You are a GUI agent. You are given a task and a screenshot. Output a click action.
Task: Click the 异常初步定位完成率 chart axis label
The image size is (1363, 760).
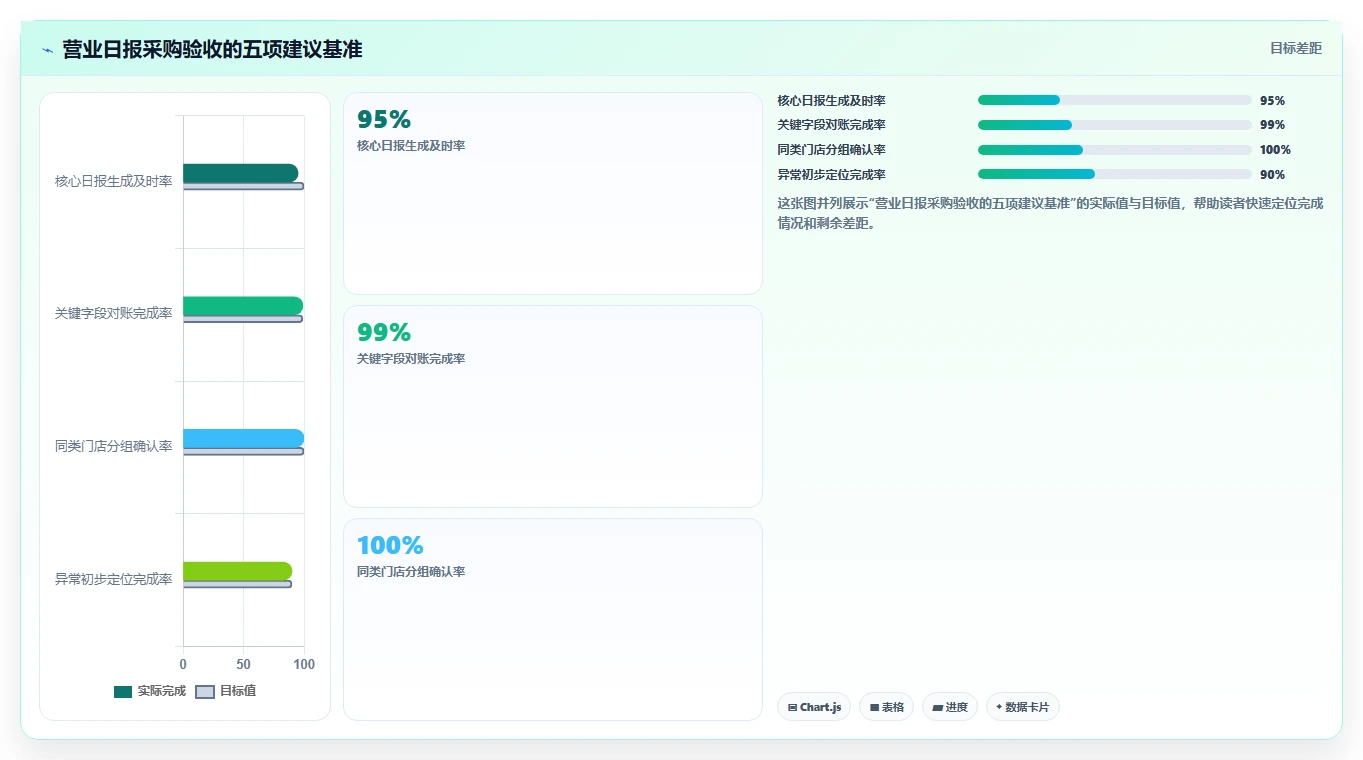pyautogui.click(x=114, y=579)
